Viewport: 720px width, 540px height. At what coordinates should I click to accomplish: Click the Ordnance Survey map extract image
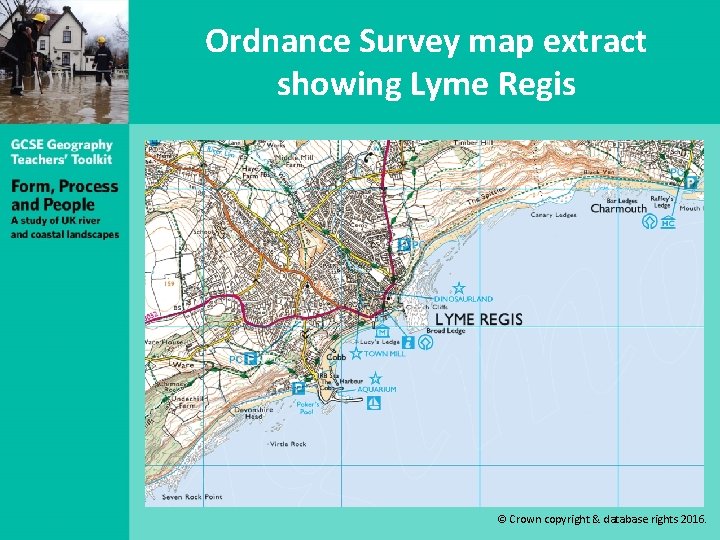pyautogui.click(x=424, y=323)
